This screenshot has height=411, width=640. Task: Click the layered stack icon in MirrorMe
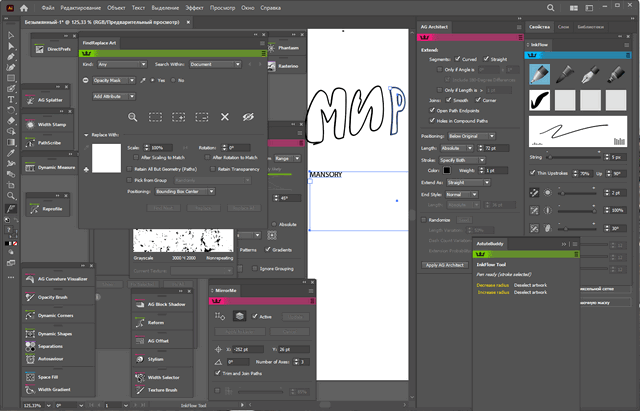tap(240, 315)
